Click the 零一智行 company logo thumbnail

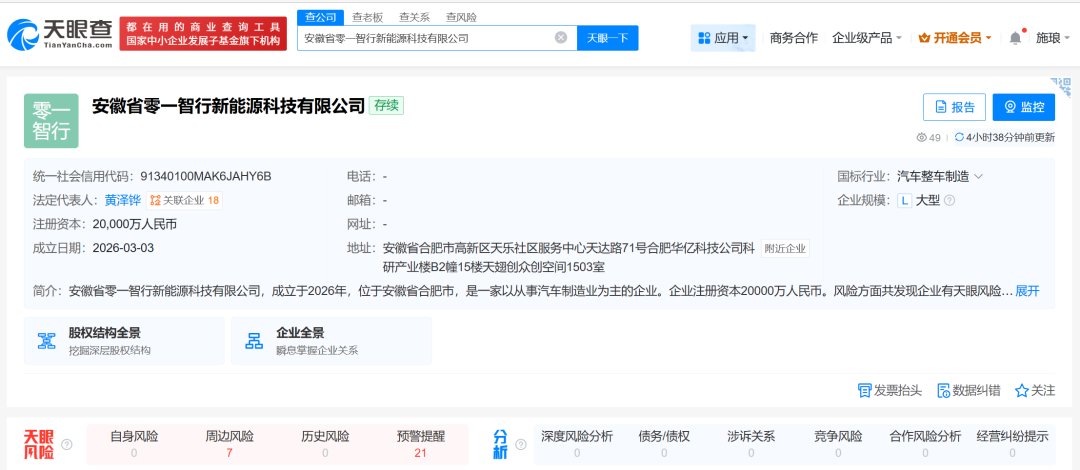[x=51, y=121]
